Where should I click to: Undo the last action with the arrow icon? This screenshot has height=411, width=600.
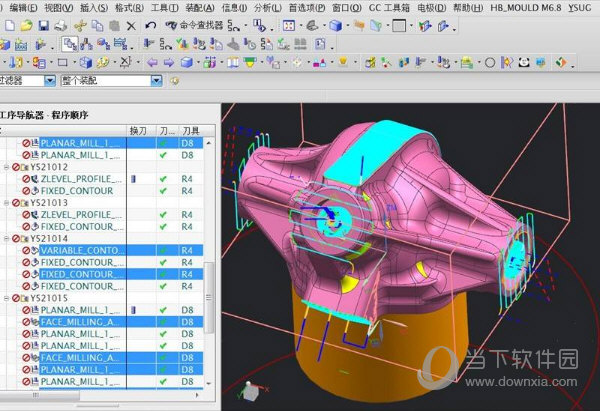[x=151, y=26]
